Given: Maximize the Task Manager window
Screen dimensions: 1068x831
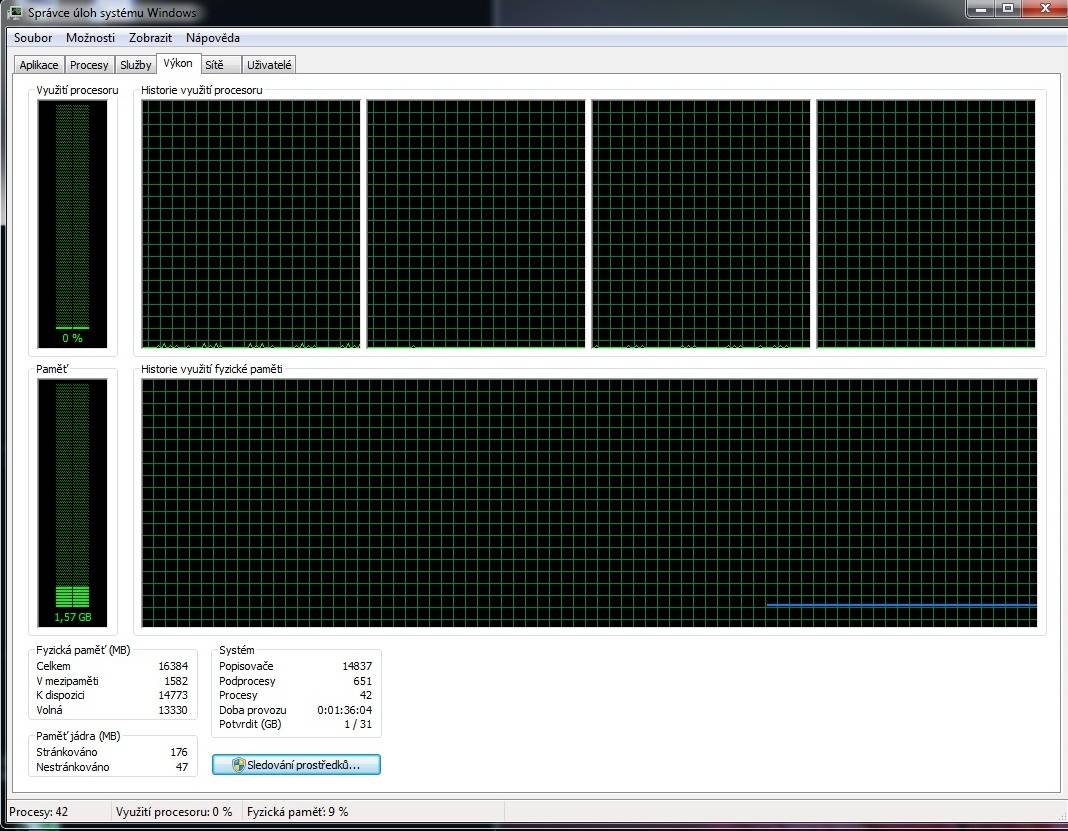Looking at the screenshot, I should [1009, 9].
